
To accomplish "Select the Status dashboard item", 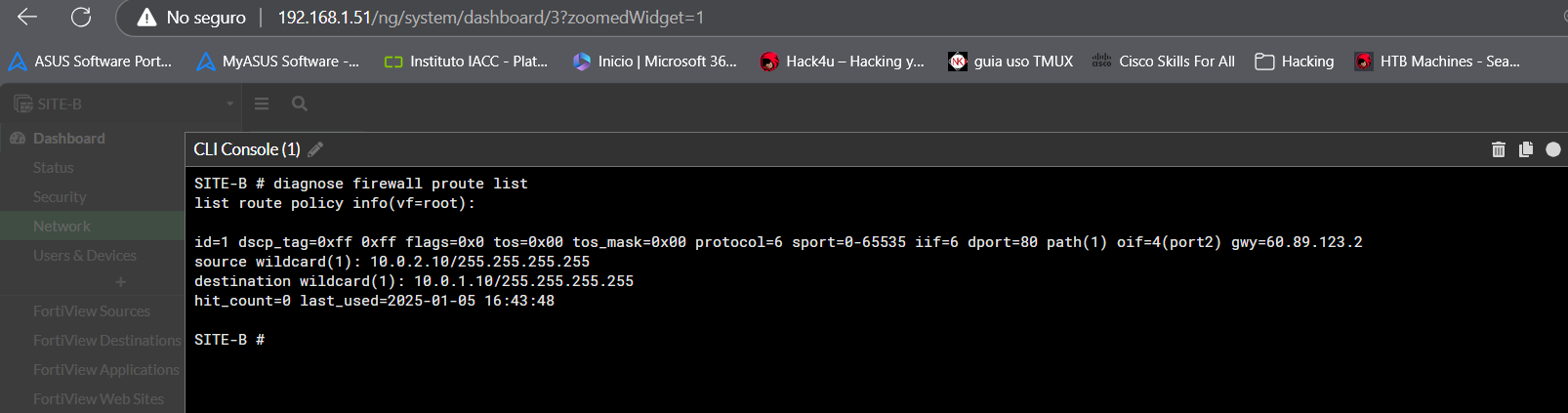I will [54, 168].
